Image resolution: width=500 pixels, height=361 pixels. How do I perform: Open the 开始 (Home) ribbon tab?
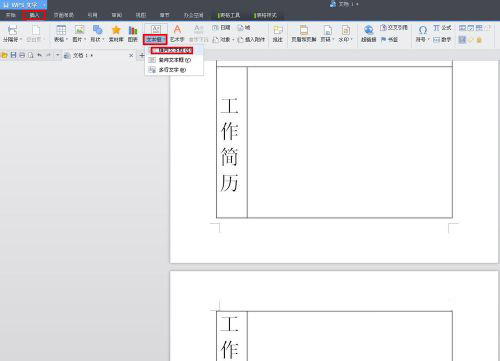11,15
